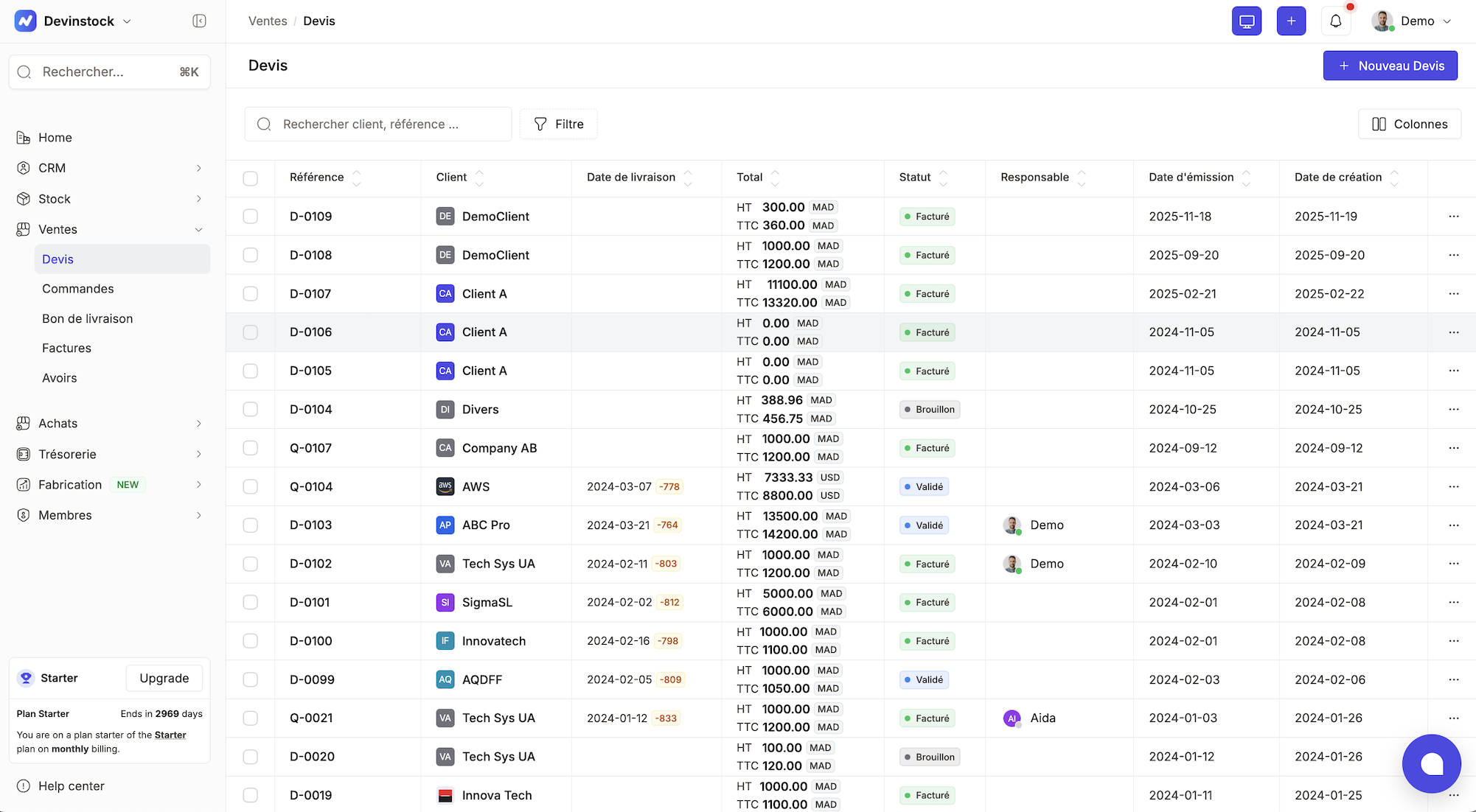Click the Nouveau Devis button
The height and width of the screenshot is (812, 1476).
click(1390, 66)
